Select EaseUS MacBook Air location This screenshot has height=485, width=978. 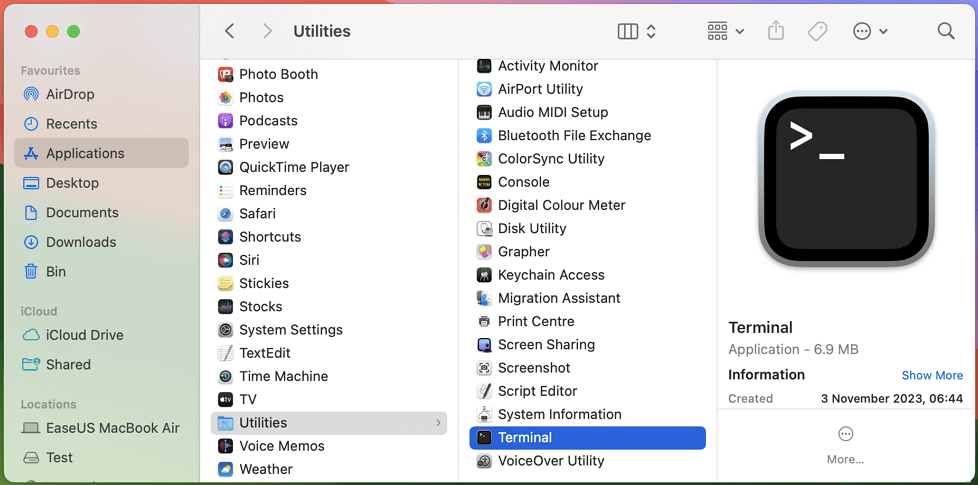click(100, 428)
